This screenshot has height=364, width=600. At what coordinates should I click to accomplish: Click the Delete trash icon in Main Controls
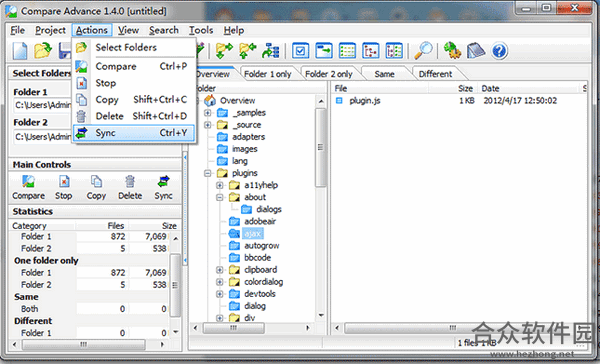[x=130, y=188]
